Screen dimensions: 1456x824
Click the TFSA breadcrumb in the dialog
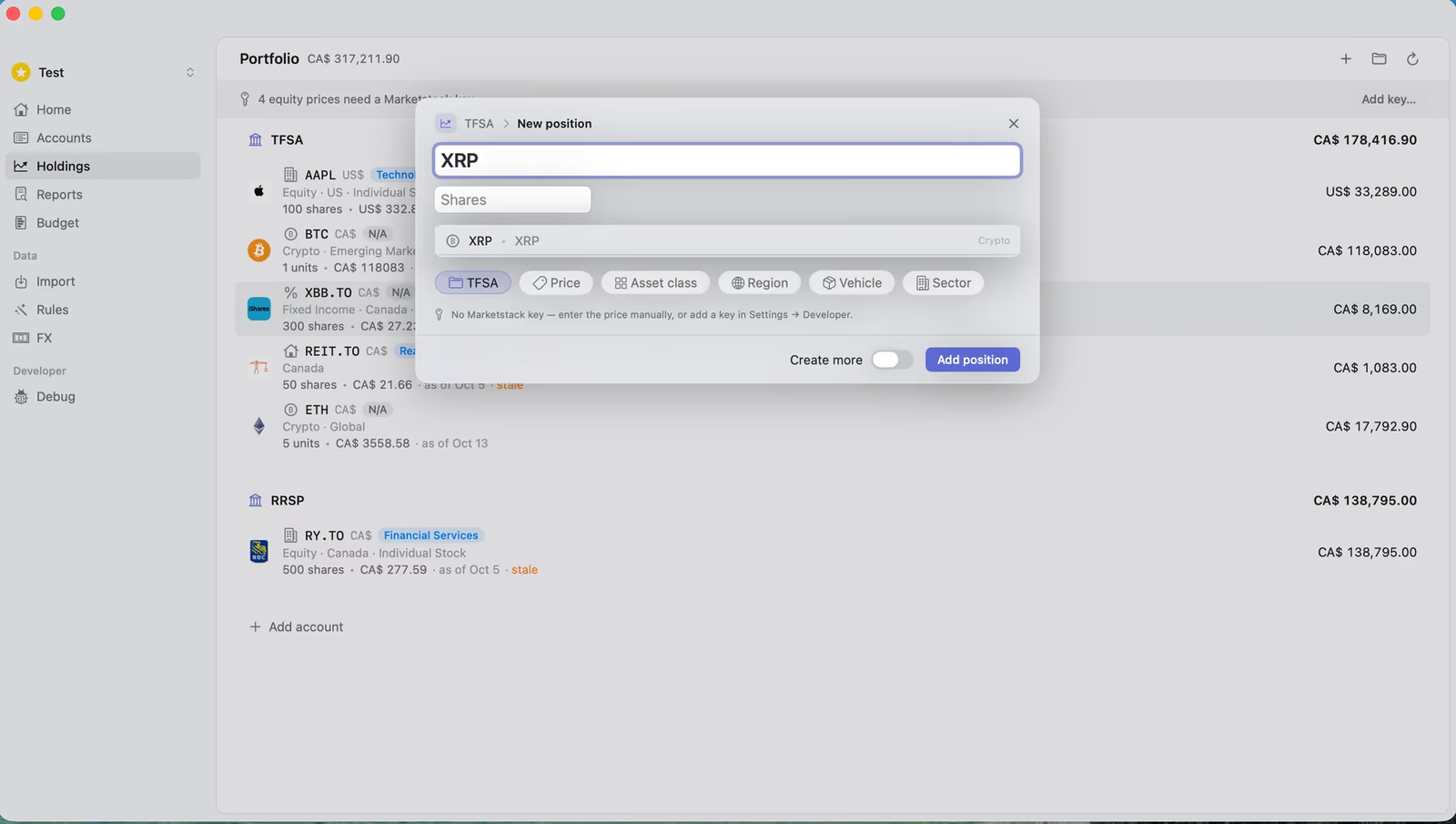click(x=479, y=124)
